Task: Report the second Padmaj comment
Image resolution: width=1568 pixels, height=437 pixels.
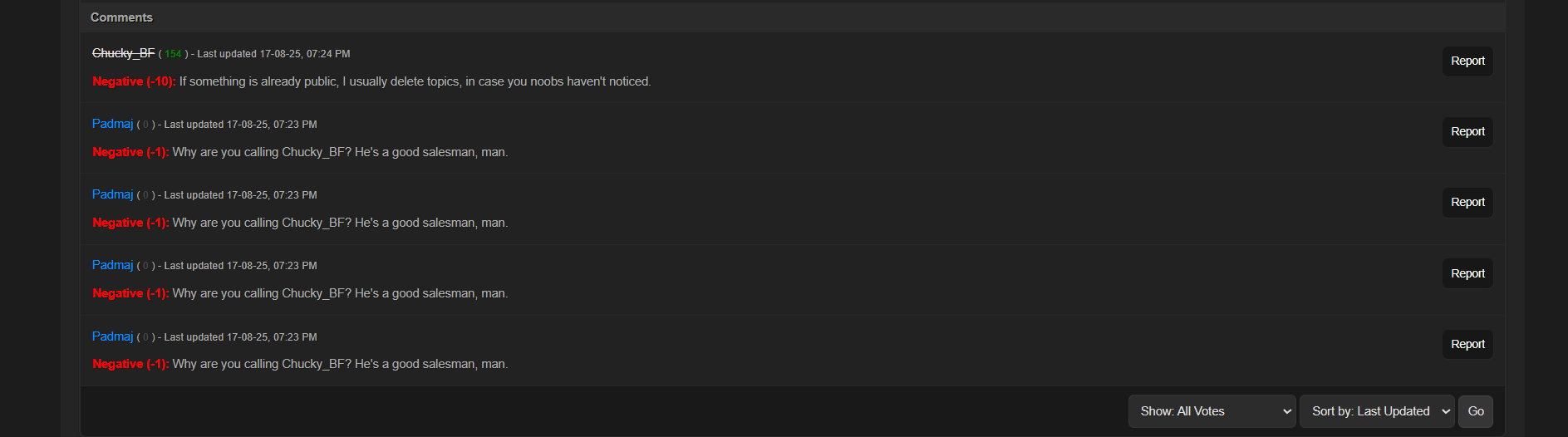Action: pyautogui.click(x=1467, y=203)
